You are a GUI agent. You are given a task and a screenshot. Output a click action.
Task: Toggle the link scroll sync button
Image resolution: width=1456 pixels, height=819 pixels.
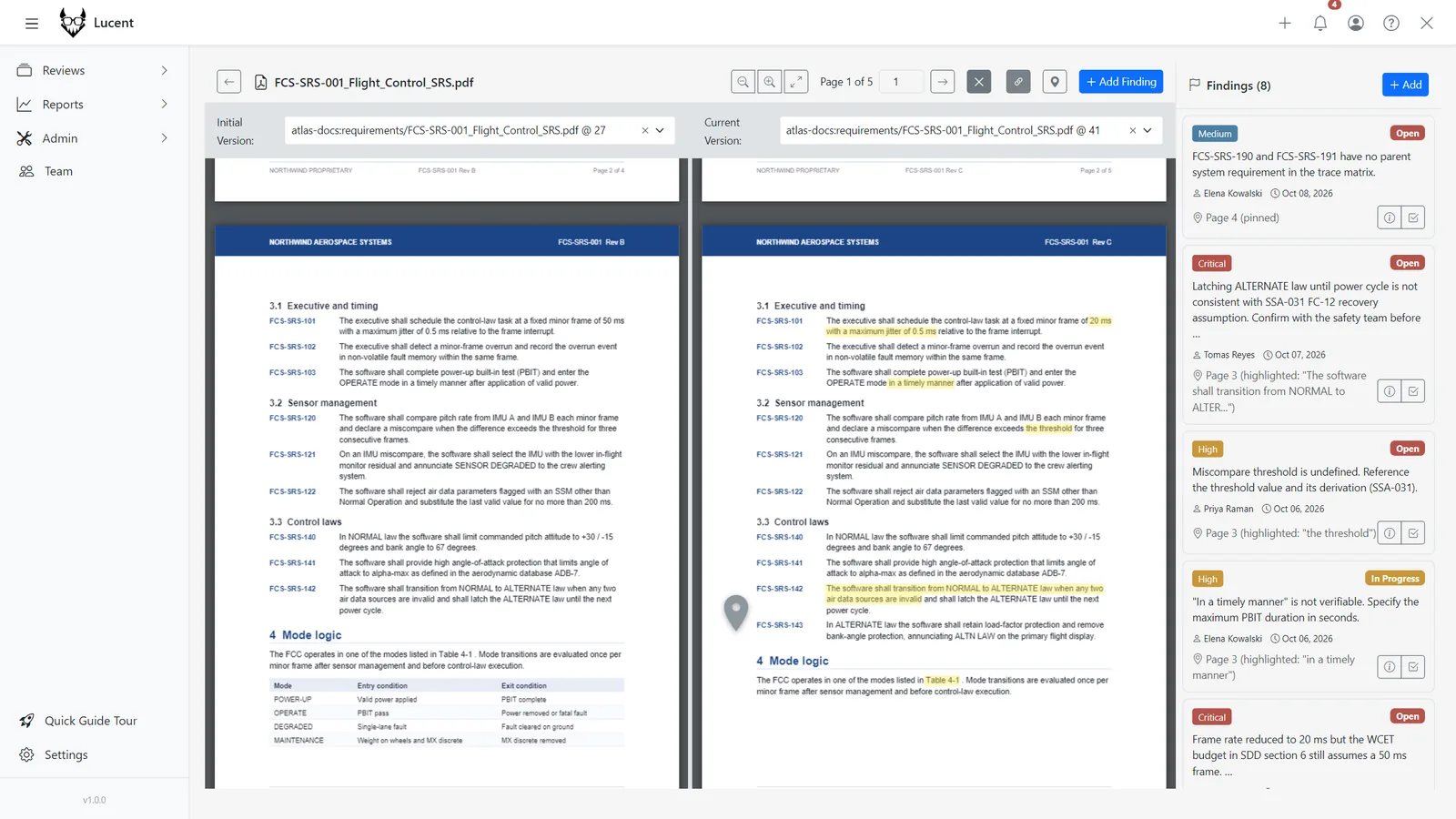(1018, 82)
